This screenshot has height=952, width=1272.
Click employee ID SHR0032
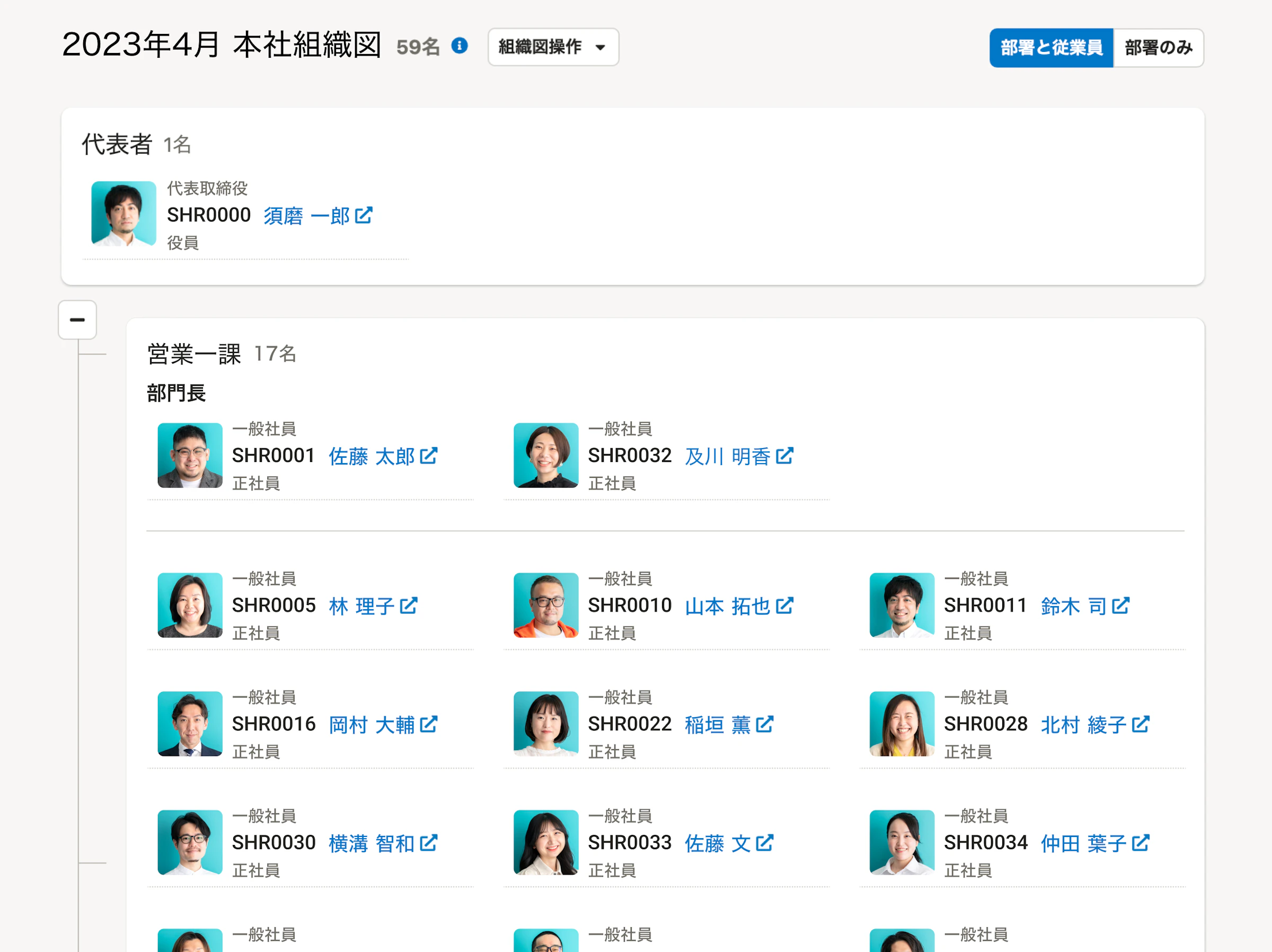click(x=630, y=455)
